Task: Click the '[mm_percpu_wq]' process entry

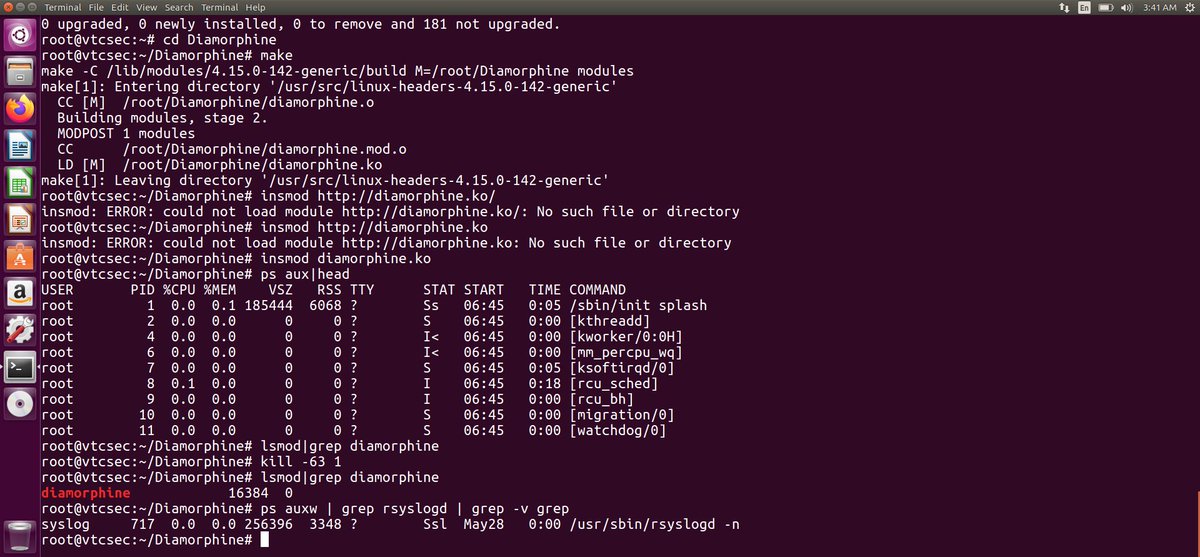Action: coord(626,352)
